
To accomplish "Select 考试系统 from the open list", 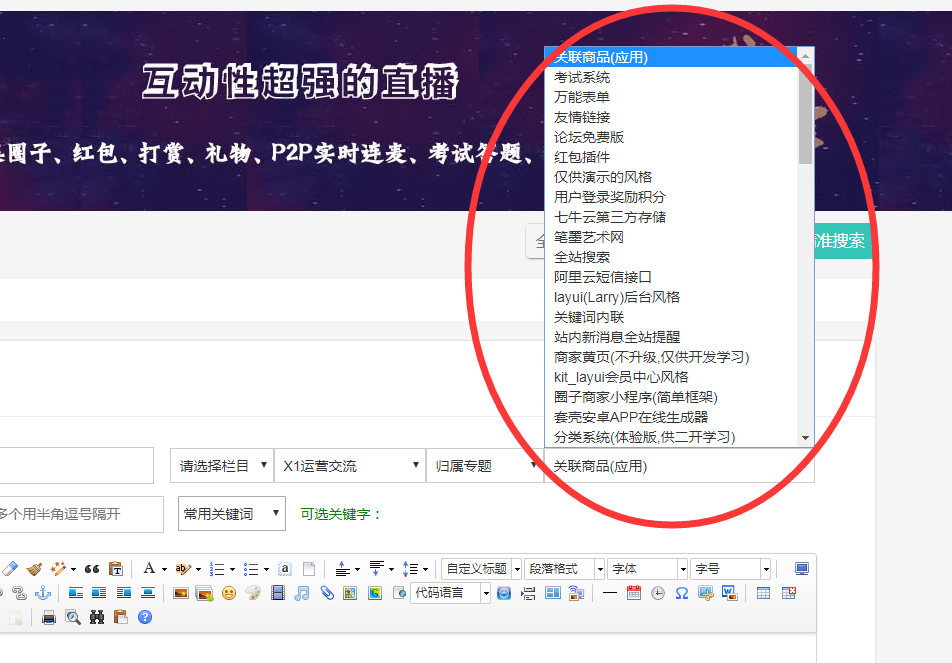I will coord(582,77).
